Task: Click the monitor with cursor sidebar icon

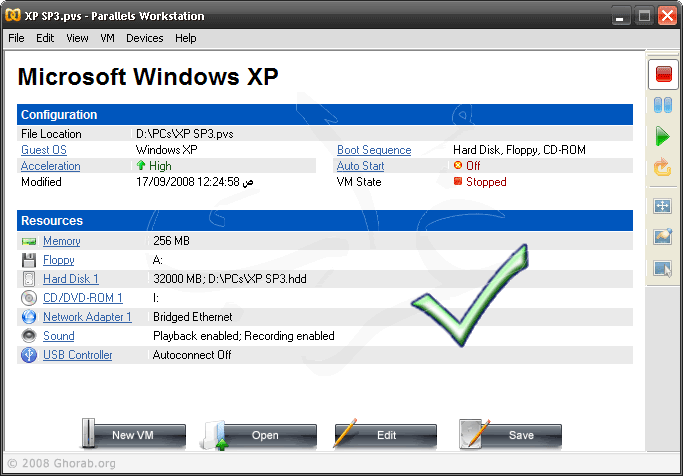Action: [663, 268]
